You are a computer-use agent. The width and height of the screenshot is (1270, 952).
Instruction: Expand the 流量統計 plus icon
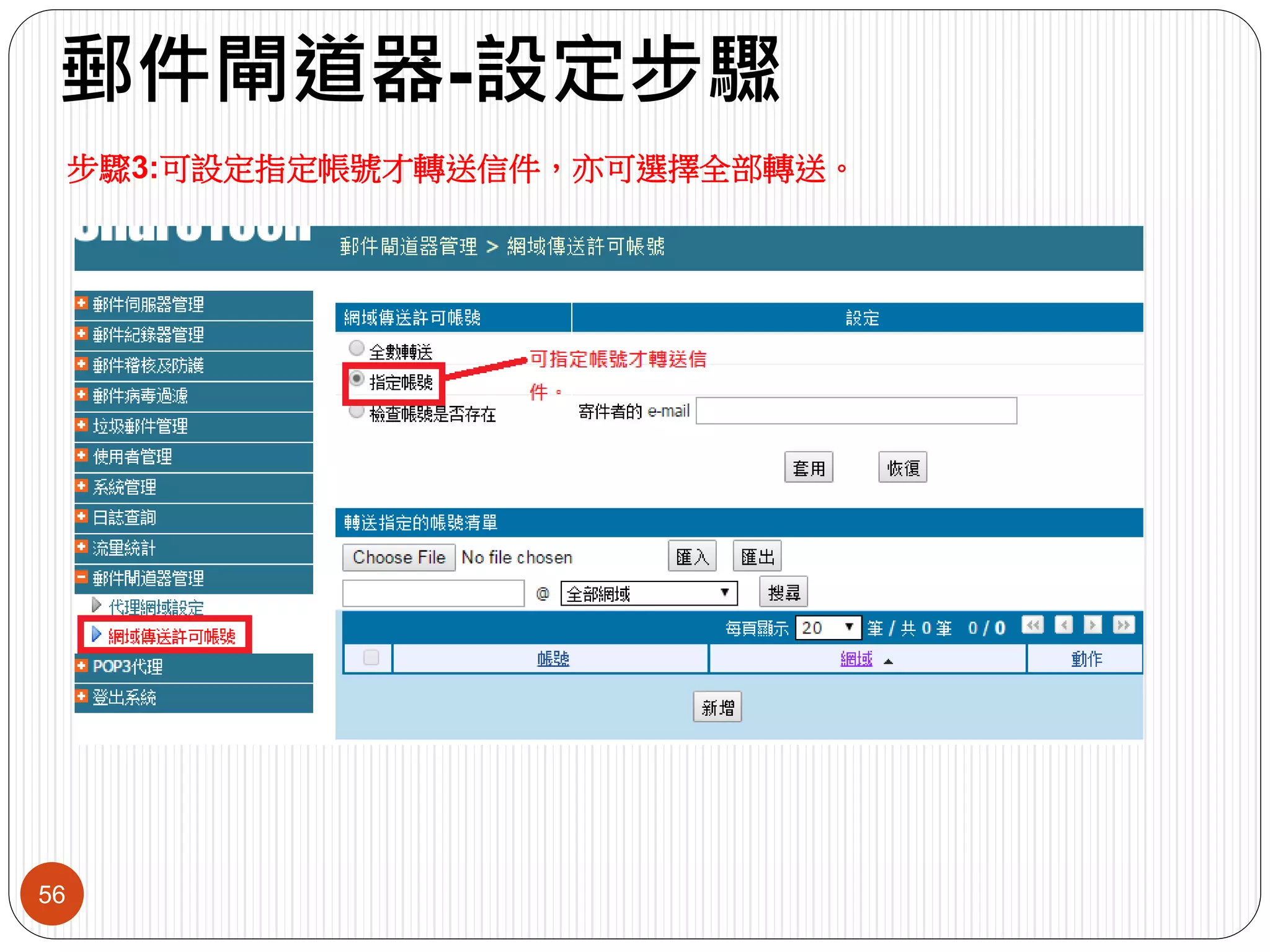click(81, 546)
